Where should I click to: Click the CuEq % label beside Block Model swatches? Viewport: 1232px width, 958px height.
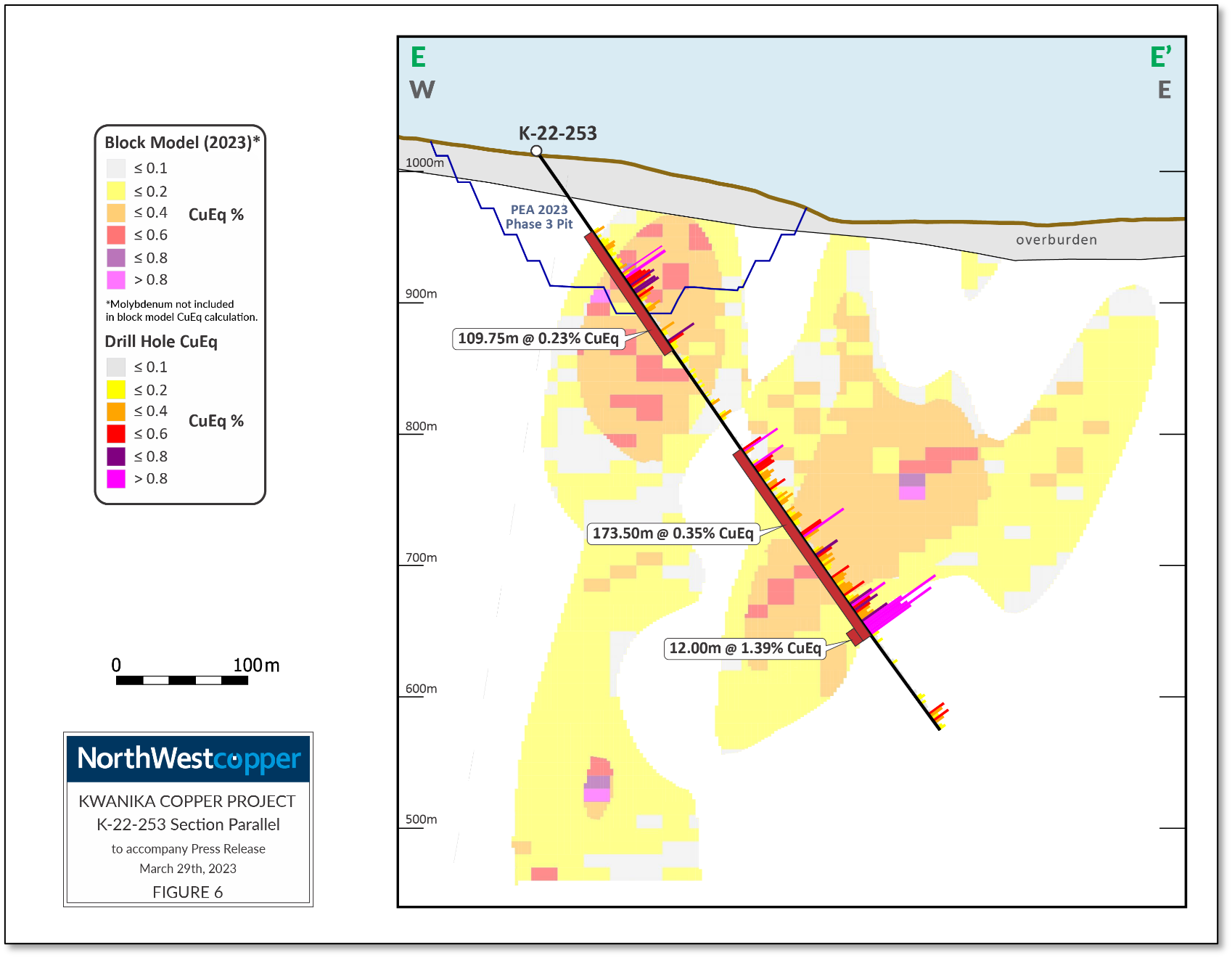(216, 215)
